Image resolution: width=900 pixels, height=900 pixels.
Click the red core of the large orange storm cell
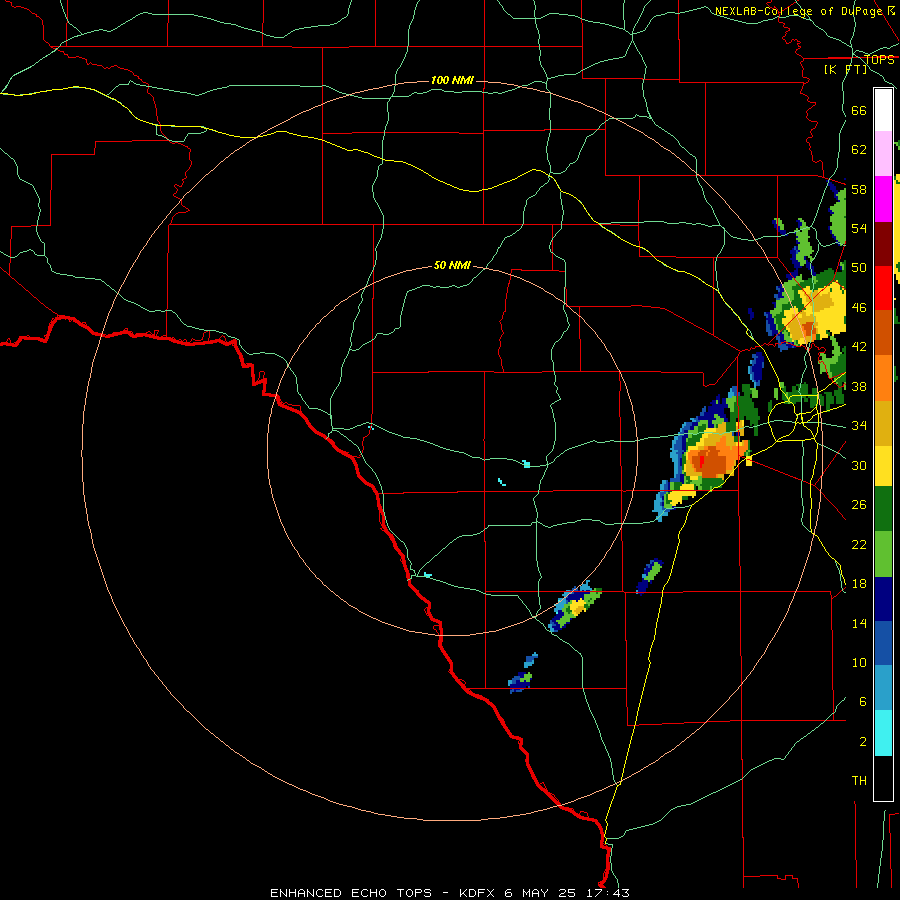702,462
